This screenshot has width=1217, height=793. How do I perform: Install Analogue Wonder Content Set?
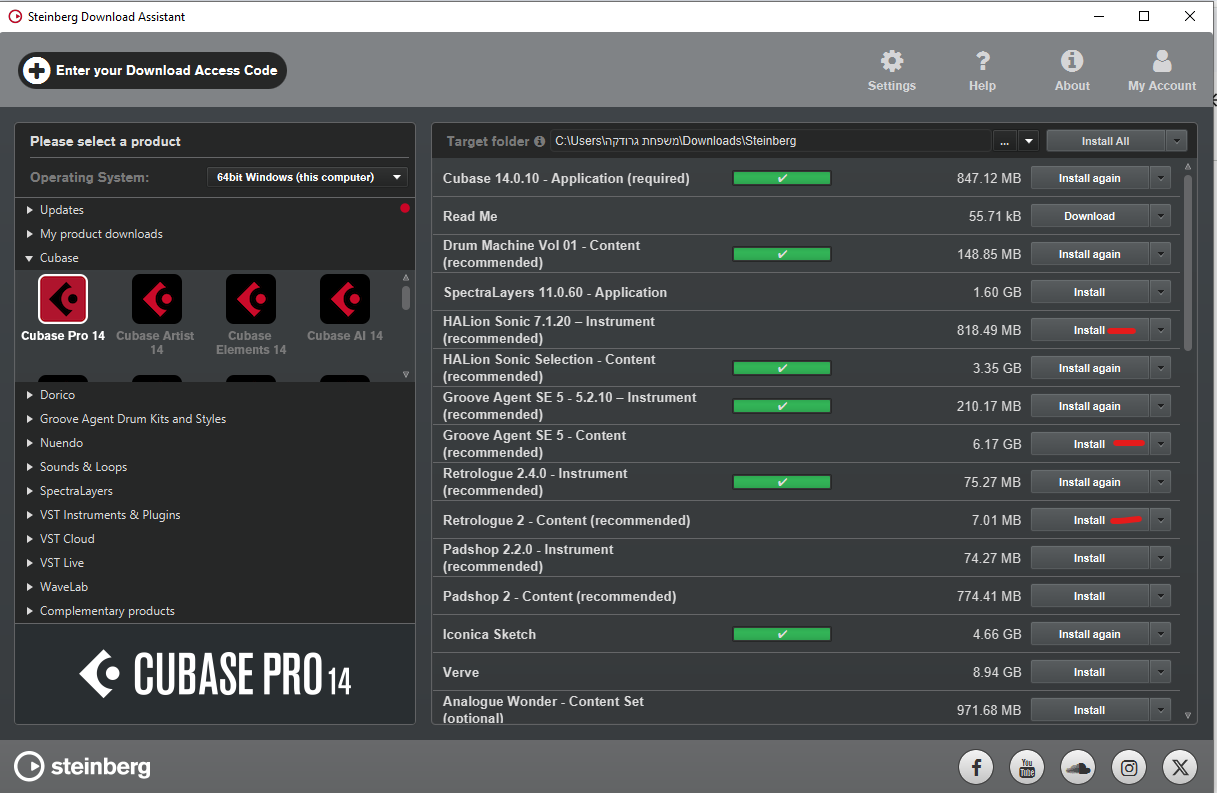(1089, 710)
